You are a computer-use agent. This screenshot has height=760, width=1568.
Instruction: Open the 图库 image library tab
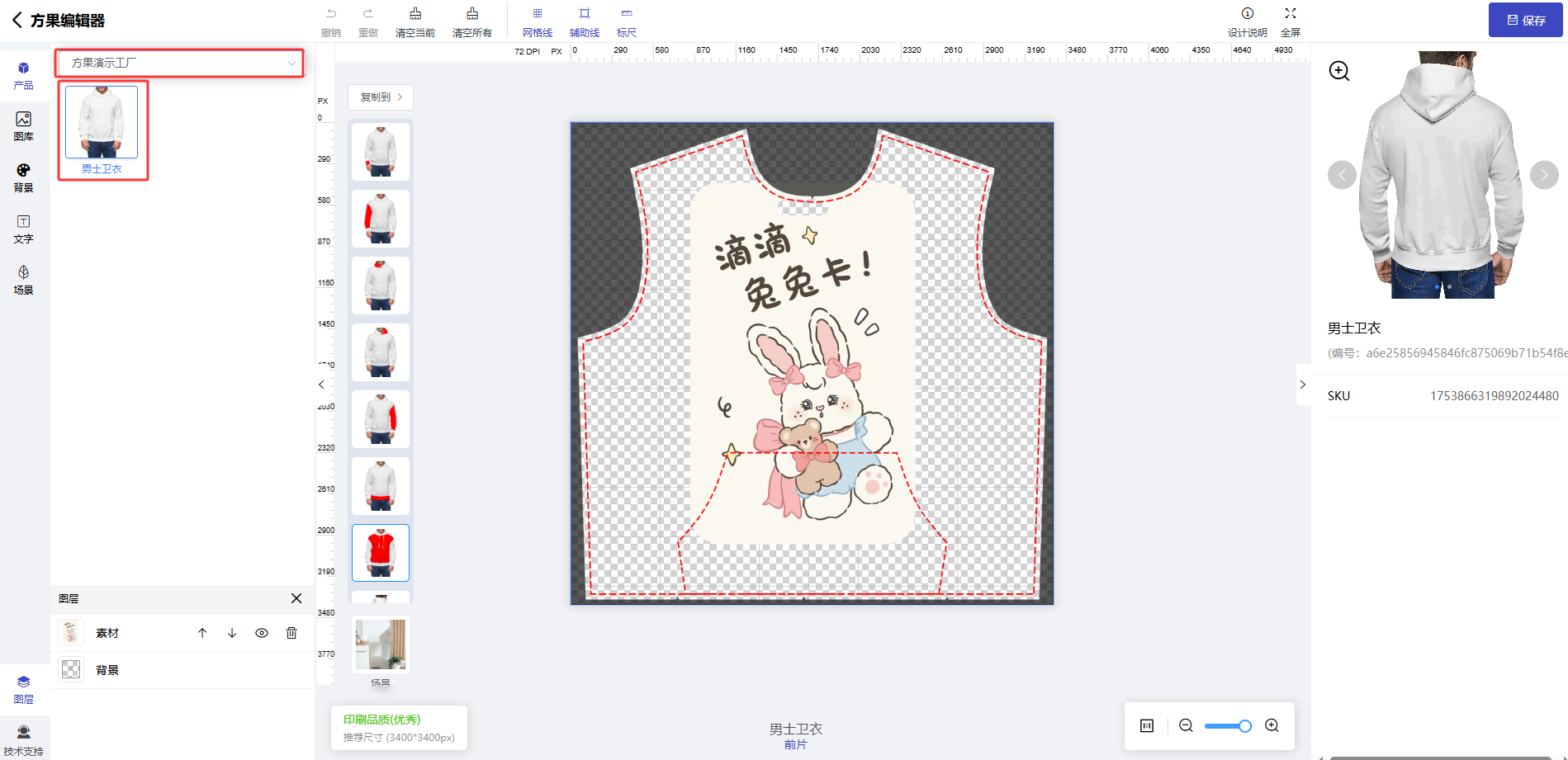(23, 127)
